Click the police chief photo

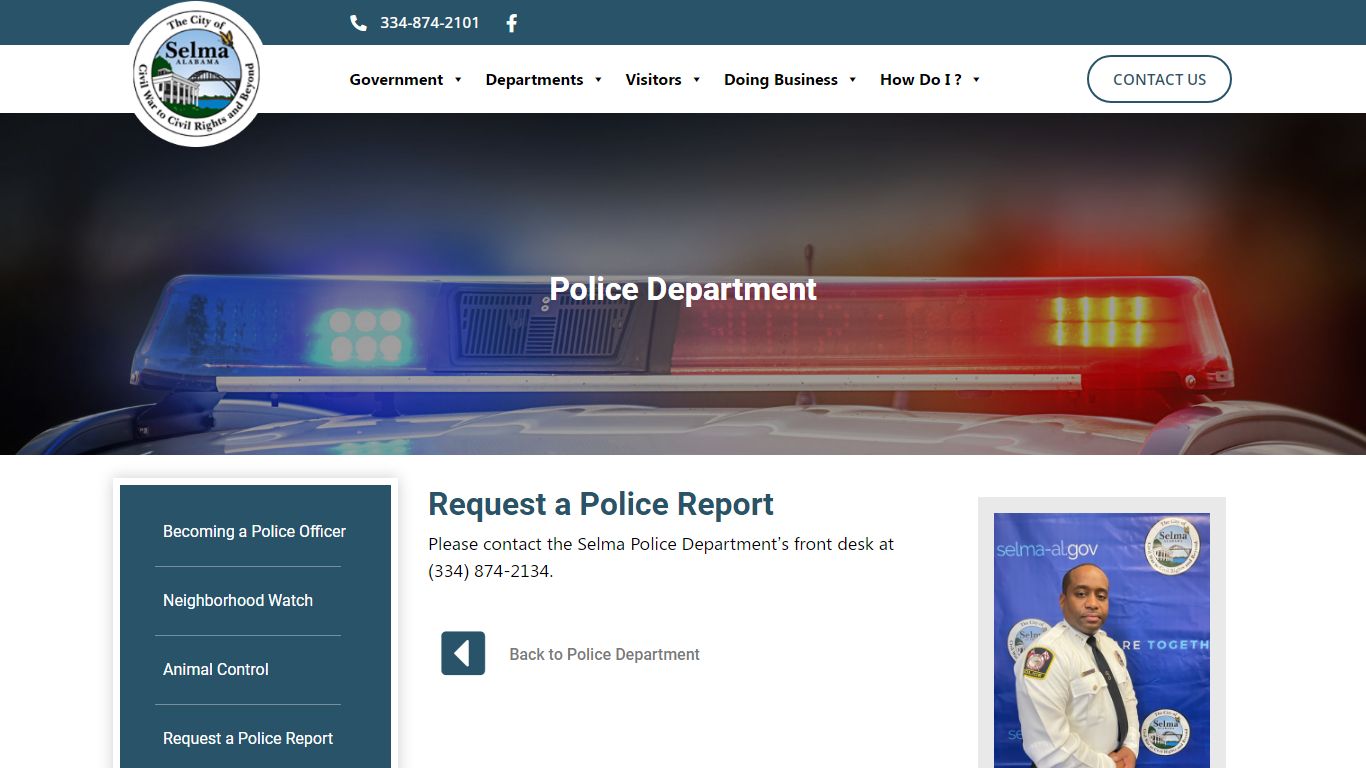point(1102,640)
